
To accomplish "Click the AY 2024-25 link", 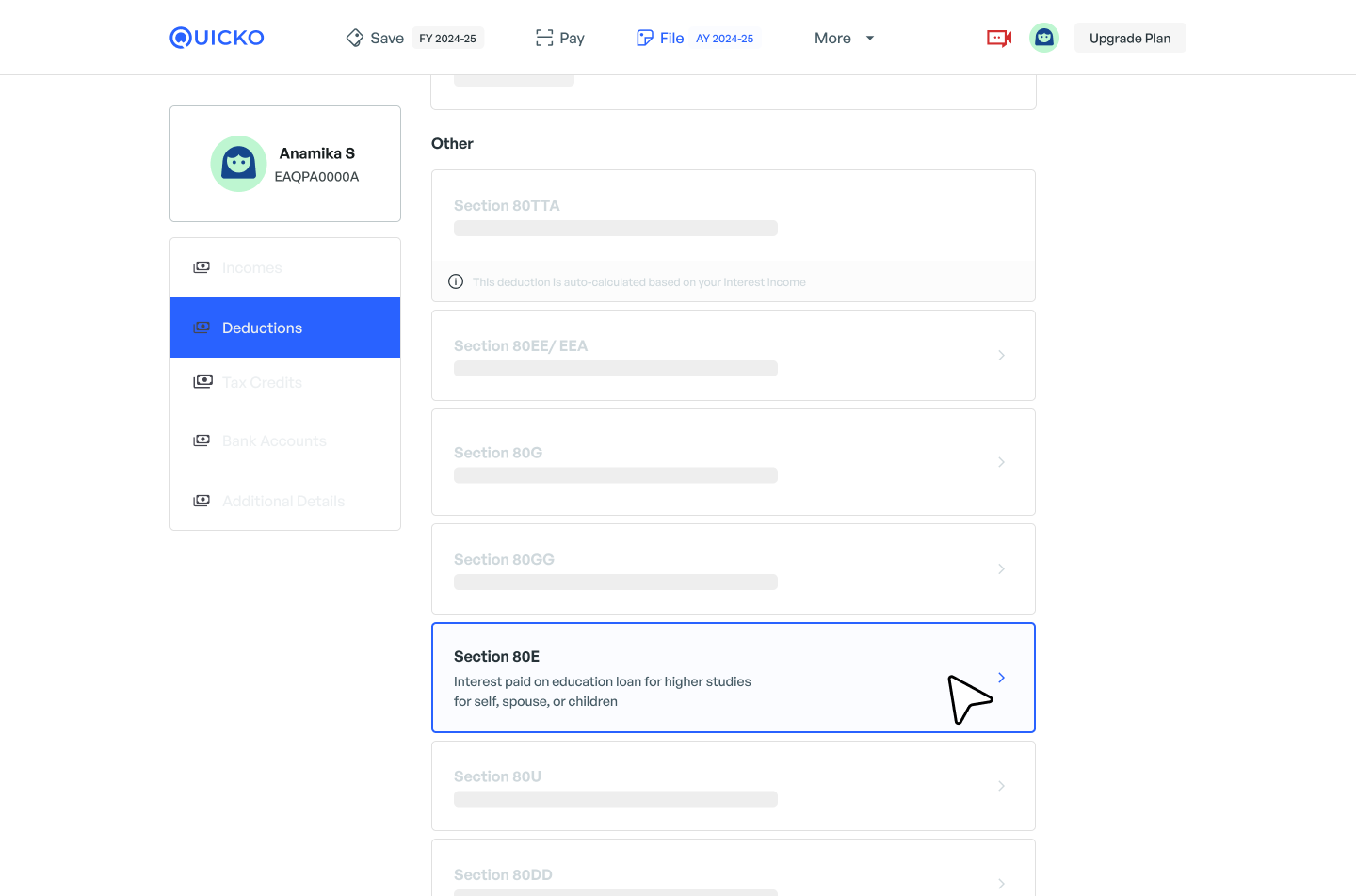I will tap(724, 39).
